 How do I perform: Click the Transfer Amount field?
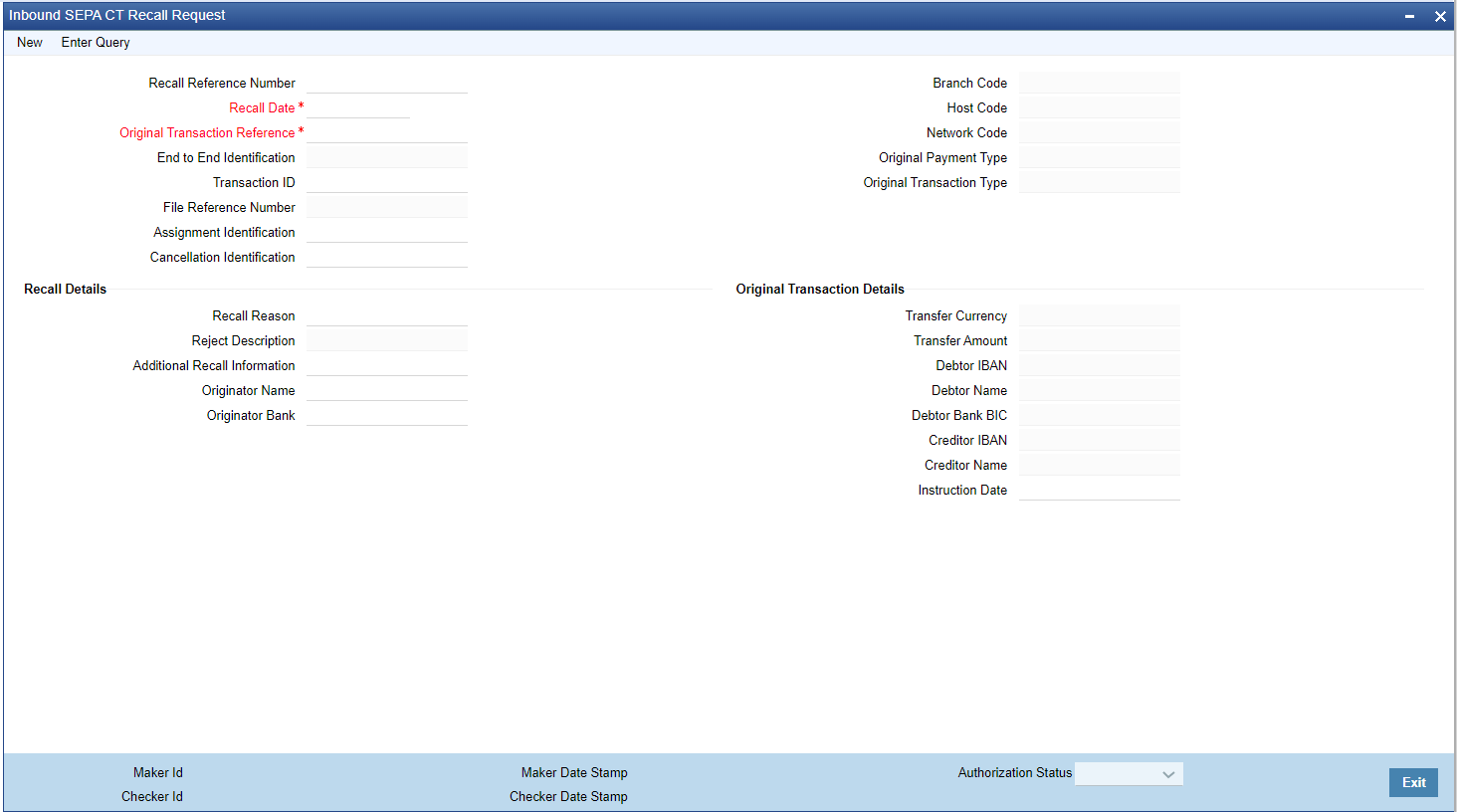coord(1100,340)
